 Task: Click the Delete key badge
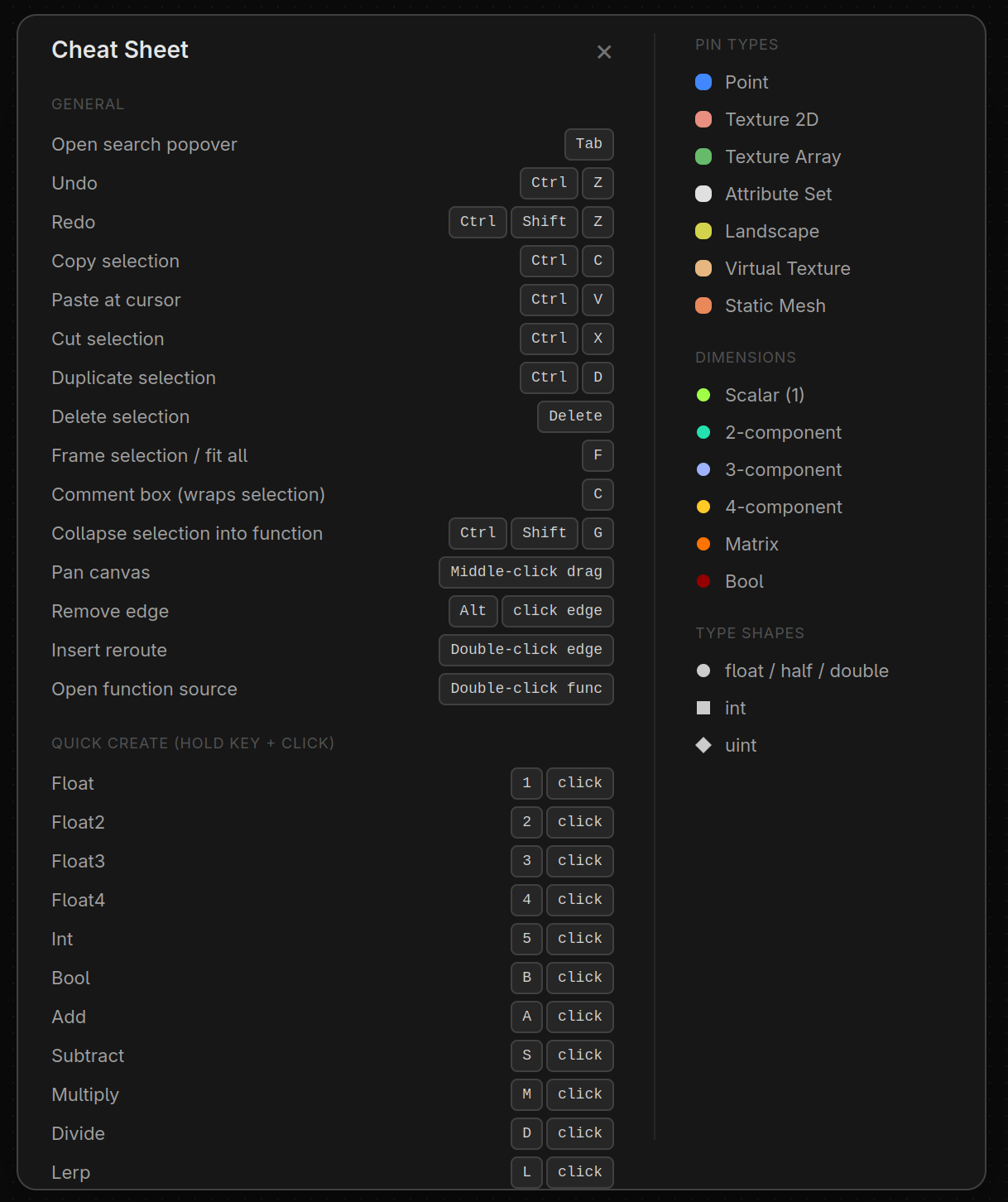pos(575,416)
